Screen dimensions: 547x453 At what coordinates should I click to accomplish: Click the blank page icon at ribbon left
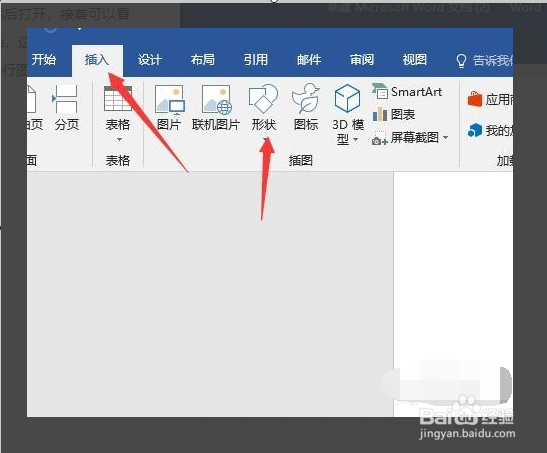(31, 100)
